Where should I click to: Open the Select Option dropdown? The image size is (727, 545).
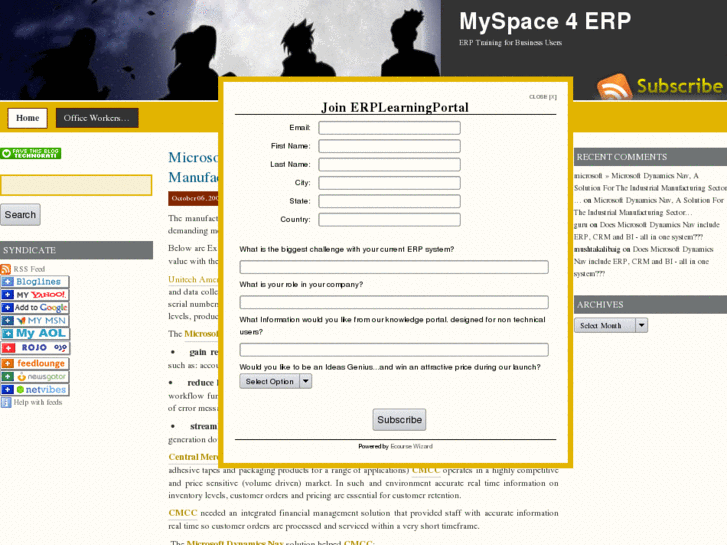[x=275, y=381]
